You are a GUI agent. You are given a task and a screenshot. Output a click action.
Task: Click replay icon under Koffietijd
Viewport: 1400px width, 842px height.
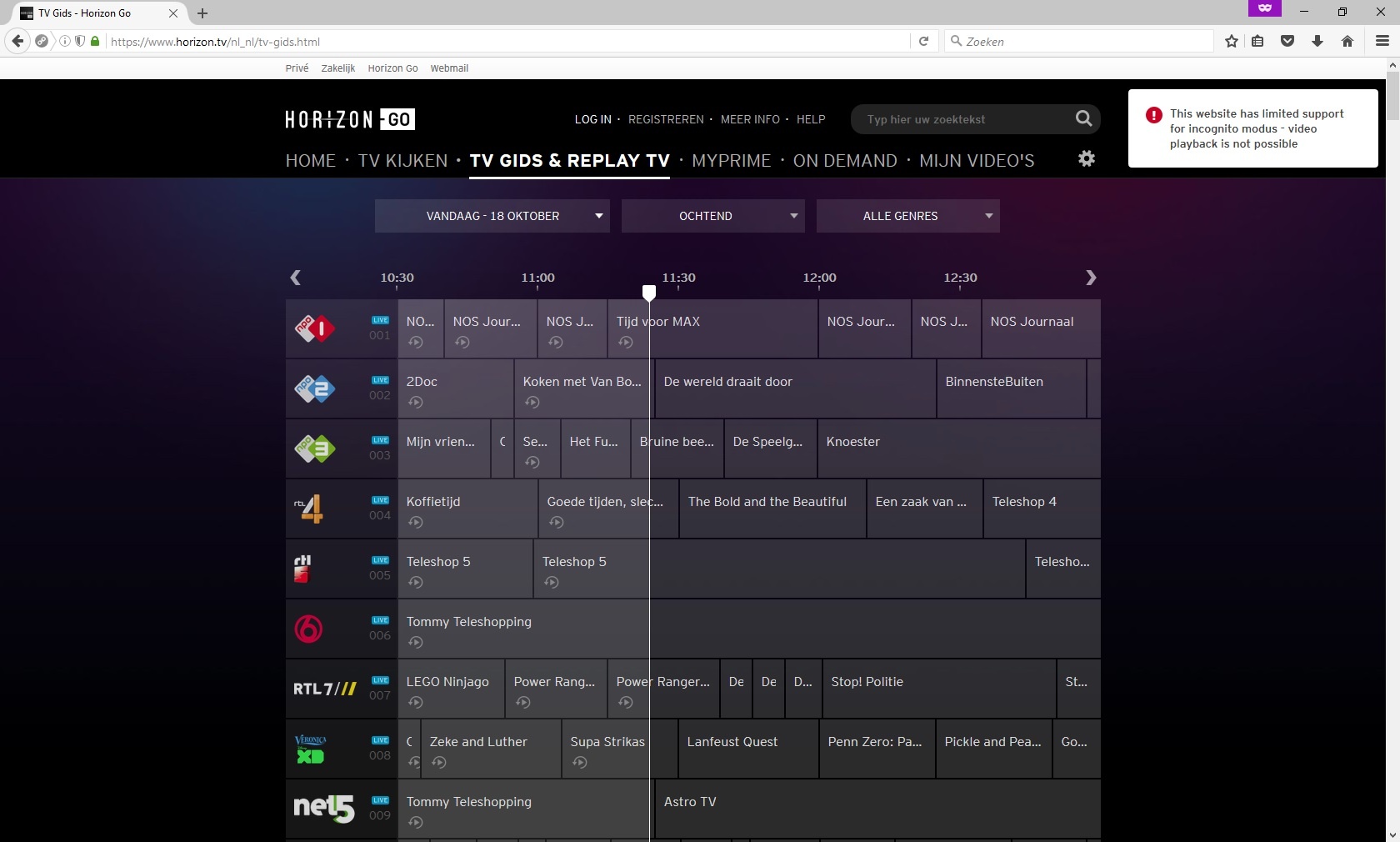click(x=416, y=522)
